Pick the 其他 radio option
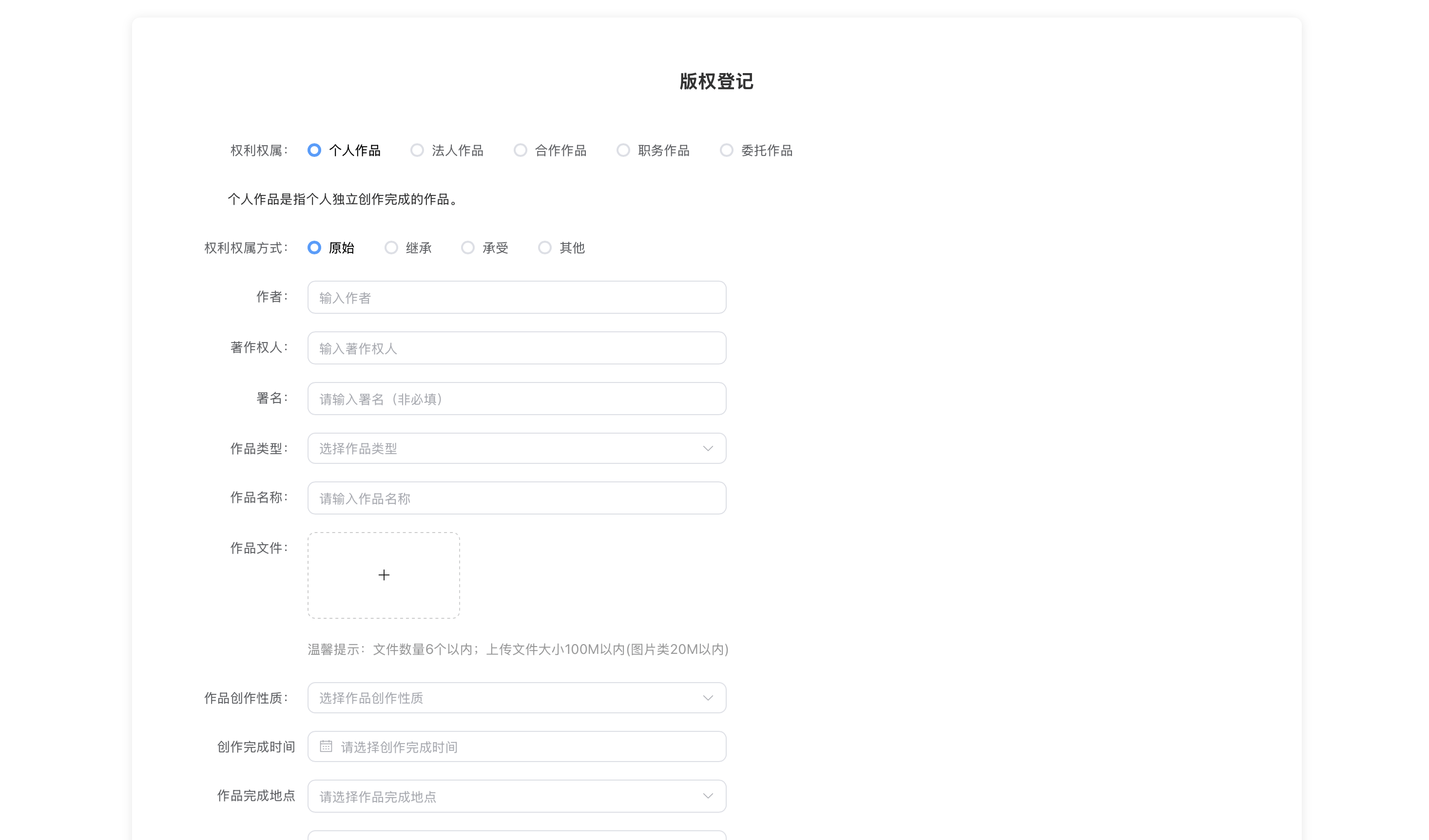Image resolution: width=1429 pixels, height=840 pixels. coord(545,248)
